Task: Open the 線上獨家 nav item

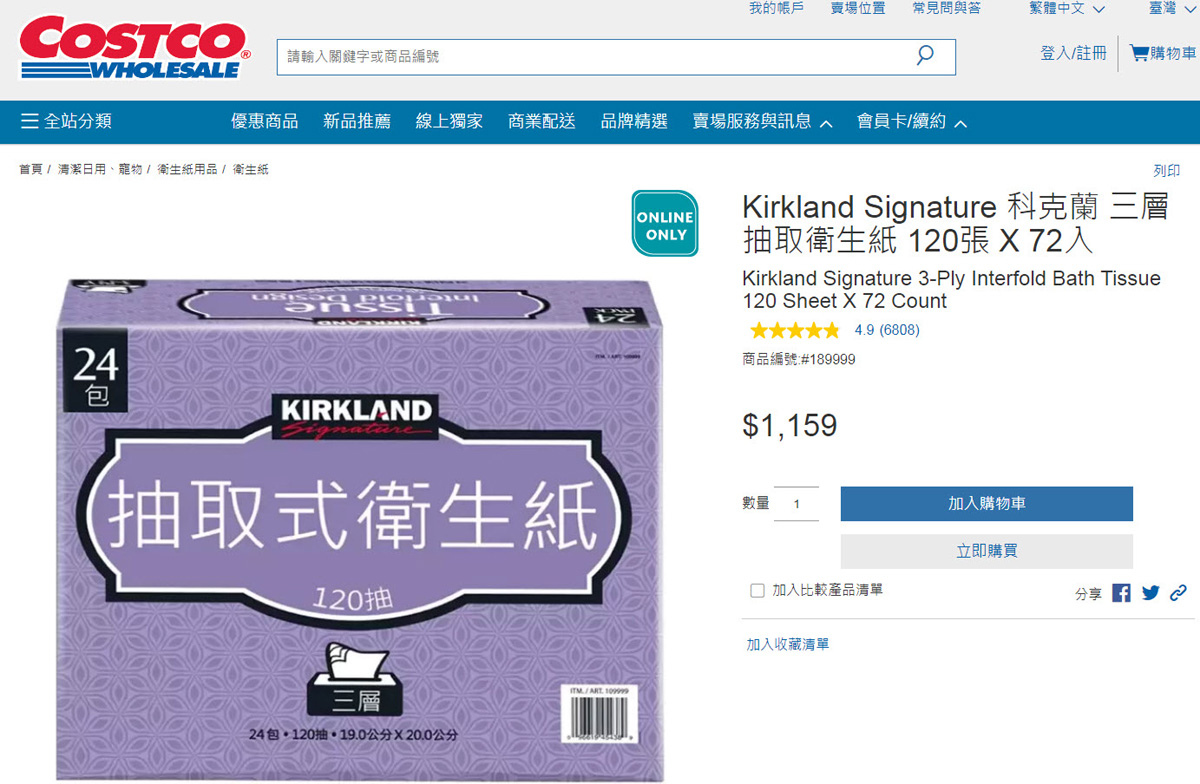Action: coord(449,122)
